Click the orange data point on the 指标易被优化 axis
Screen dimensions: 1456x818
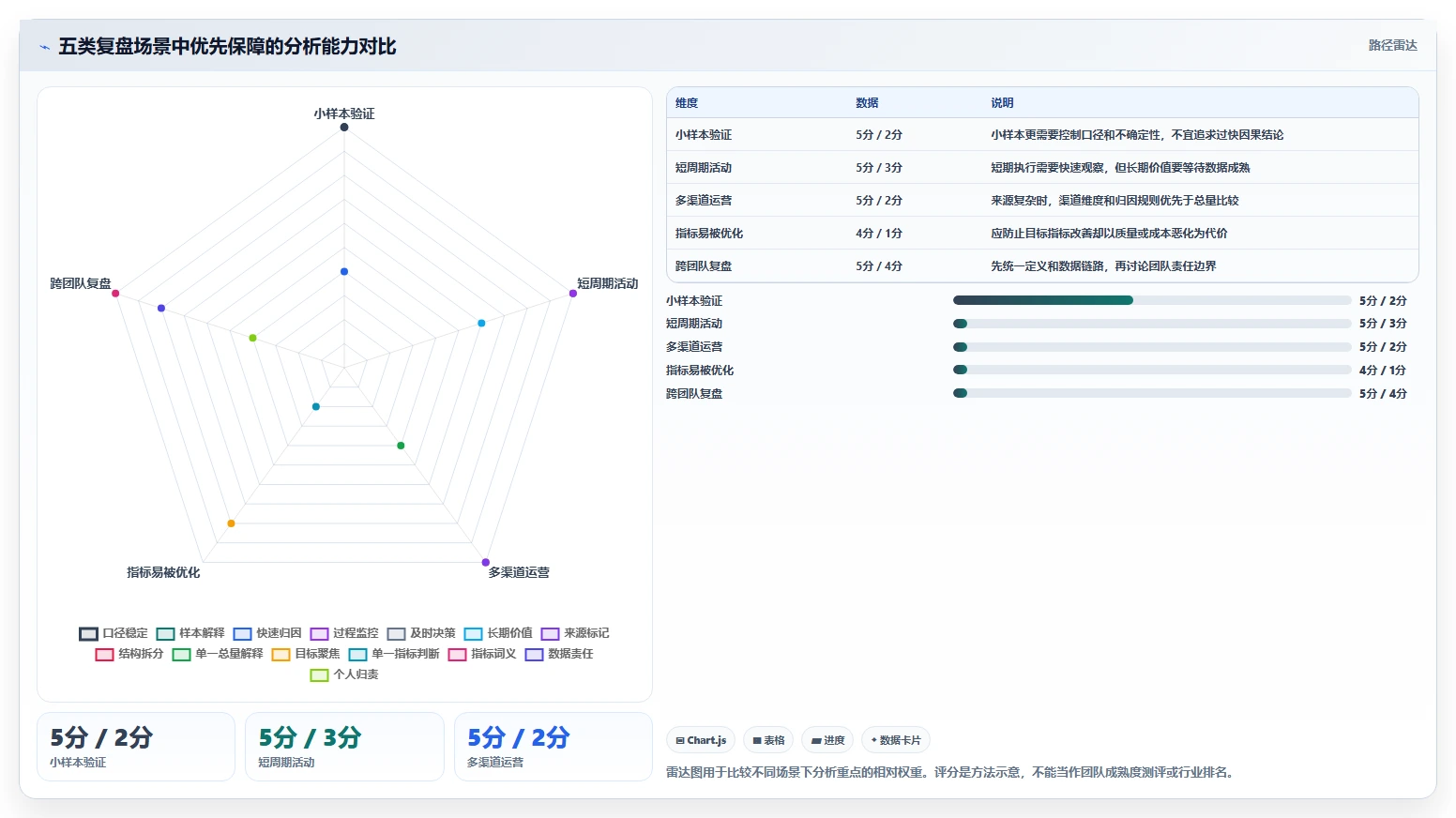pos(231,523)
